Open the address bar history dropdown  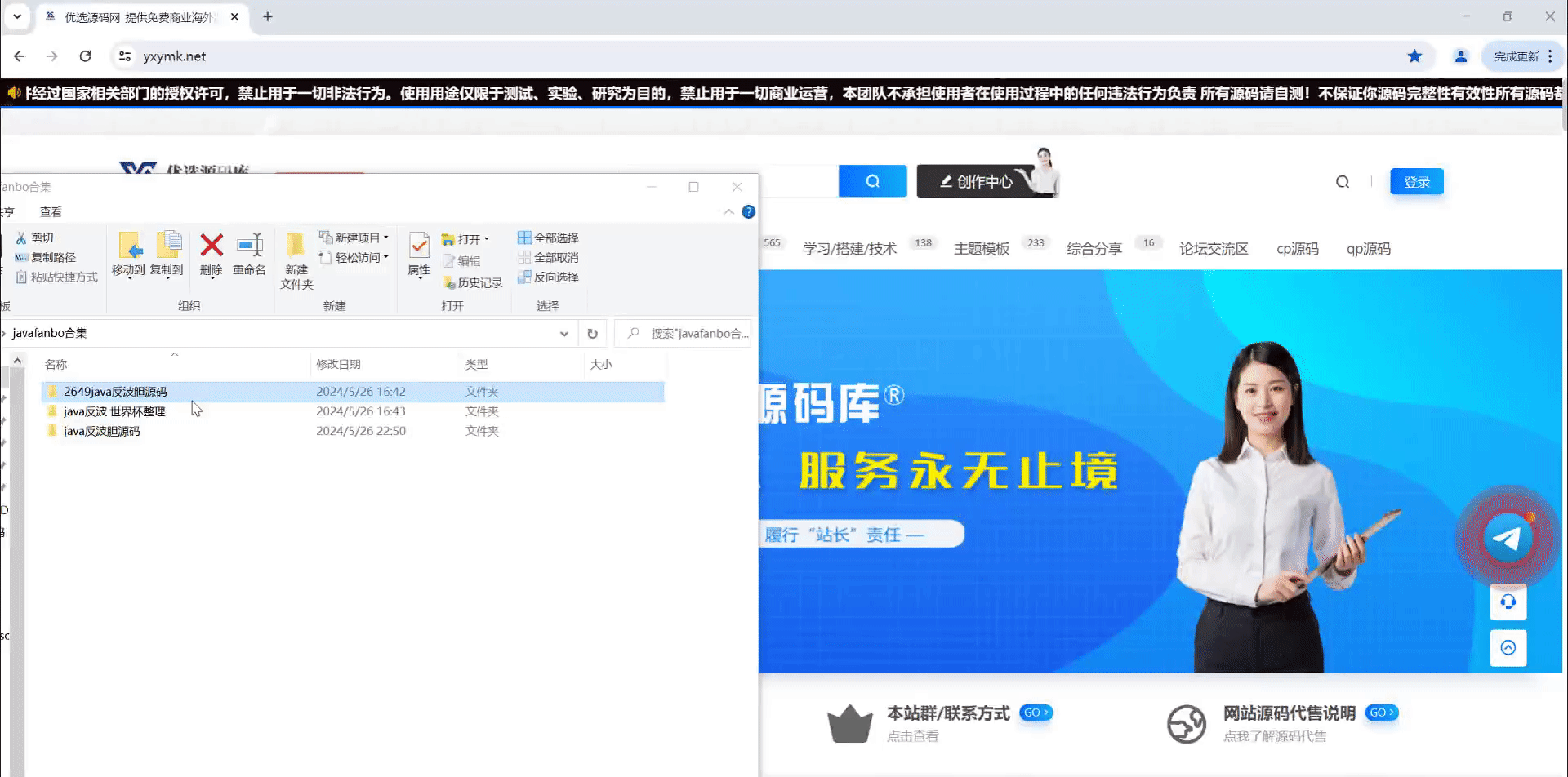[x=563, y=333]
